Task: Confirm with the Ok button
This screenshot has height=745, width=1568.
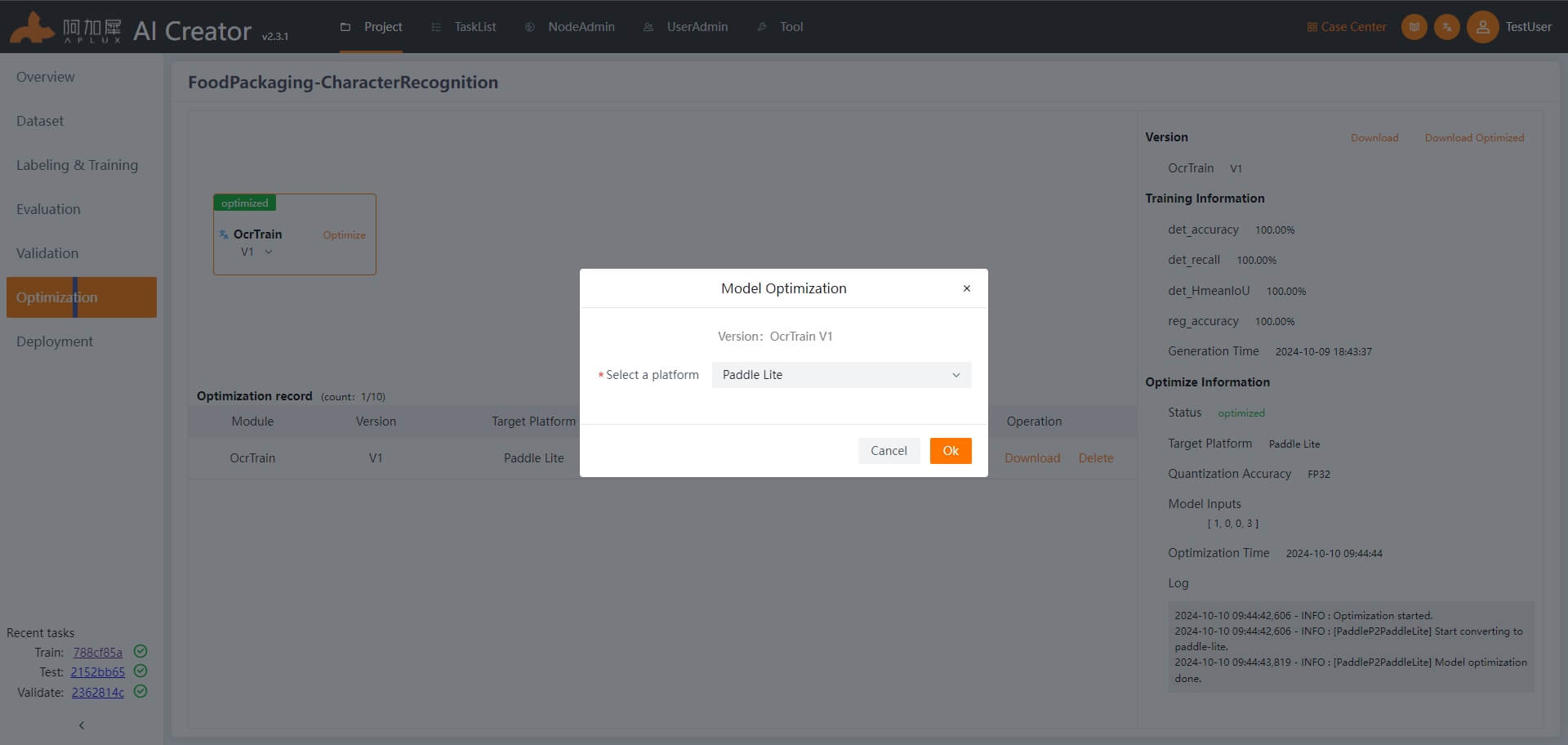Action: 951,451
